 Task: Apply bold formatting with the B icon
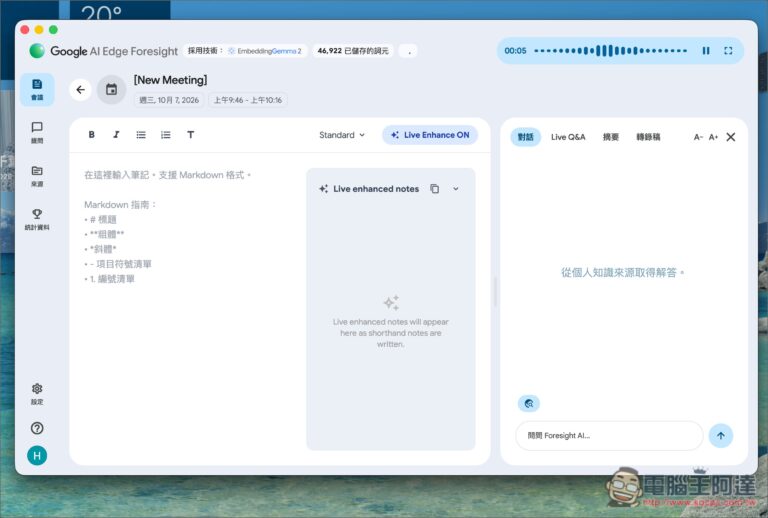(92, 135)
